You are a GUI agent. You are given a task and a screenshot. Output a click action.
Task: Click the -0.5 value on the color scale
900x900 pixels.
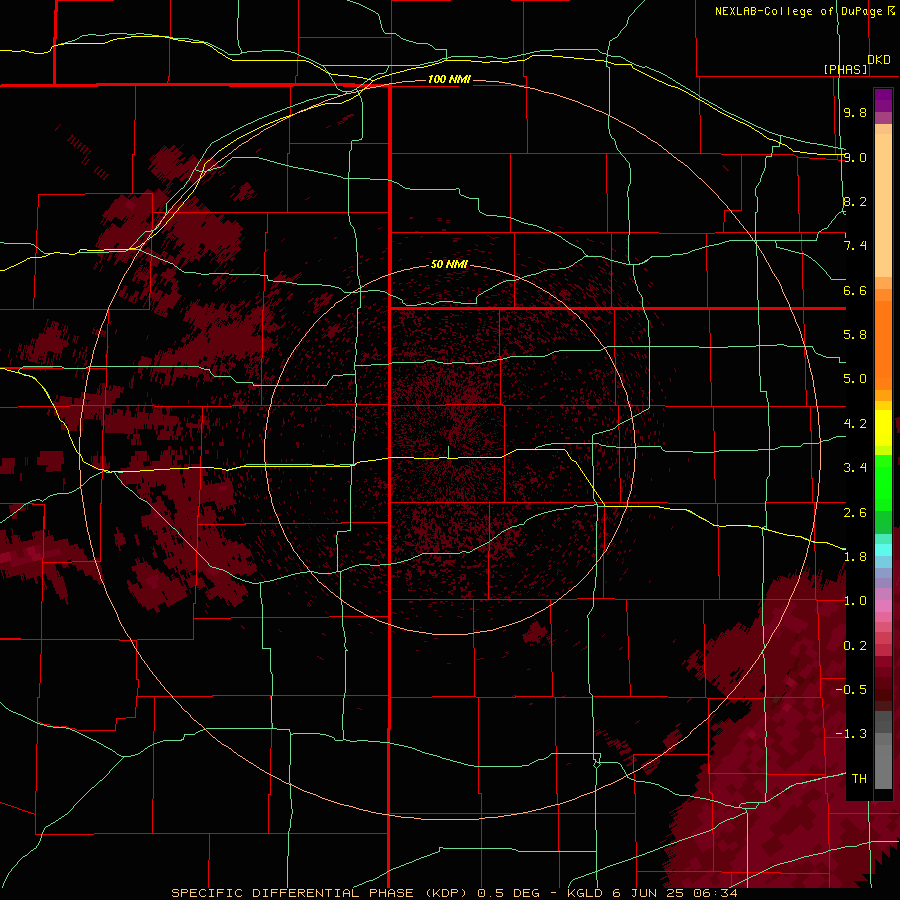pos(851,690)
